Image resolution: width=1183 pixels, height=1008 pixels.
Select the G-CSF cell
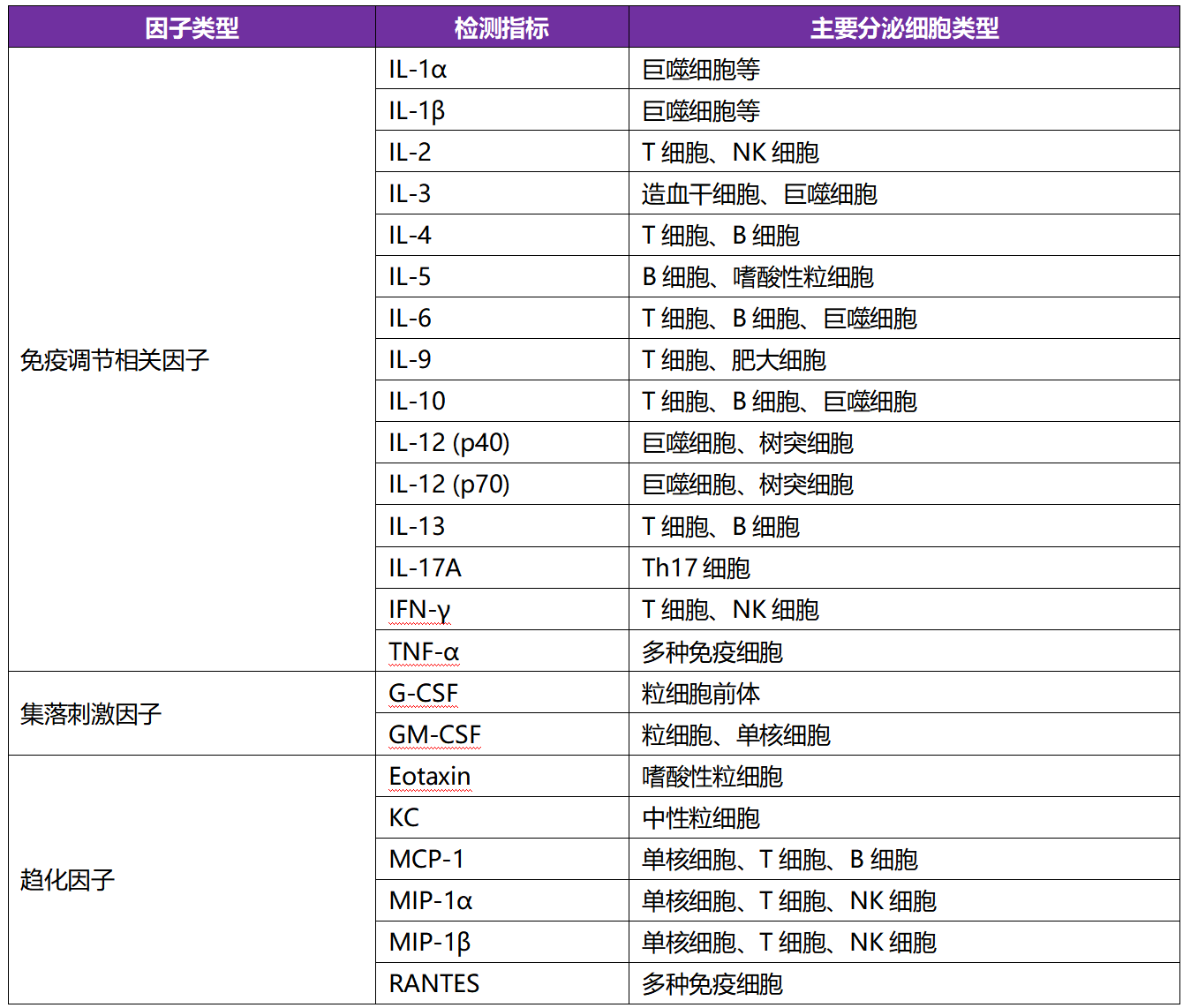(423, 692)
